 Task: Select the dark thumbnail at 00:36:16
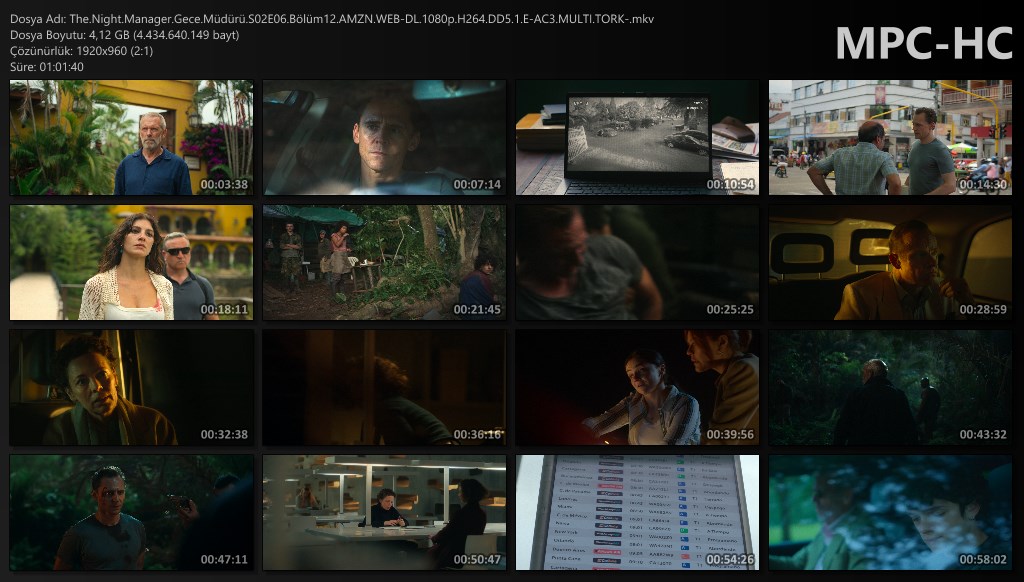pos(384,388)
